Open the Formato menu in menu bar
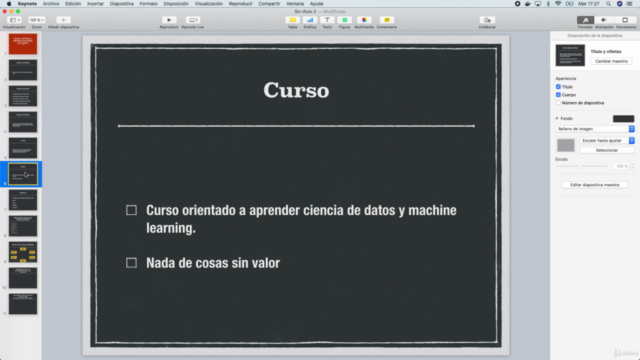This screenshot has width=640, height=360. [x=148, y=4]
